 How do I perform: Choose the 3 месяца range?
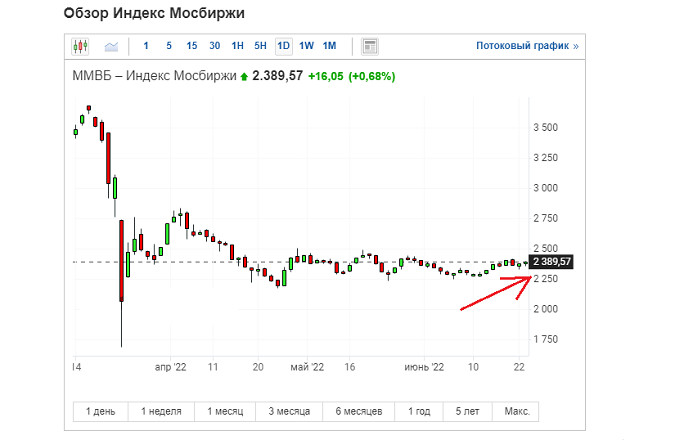click(x=289, y=412)
